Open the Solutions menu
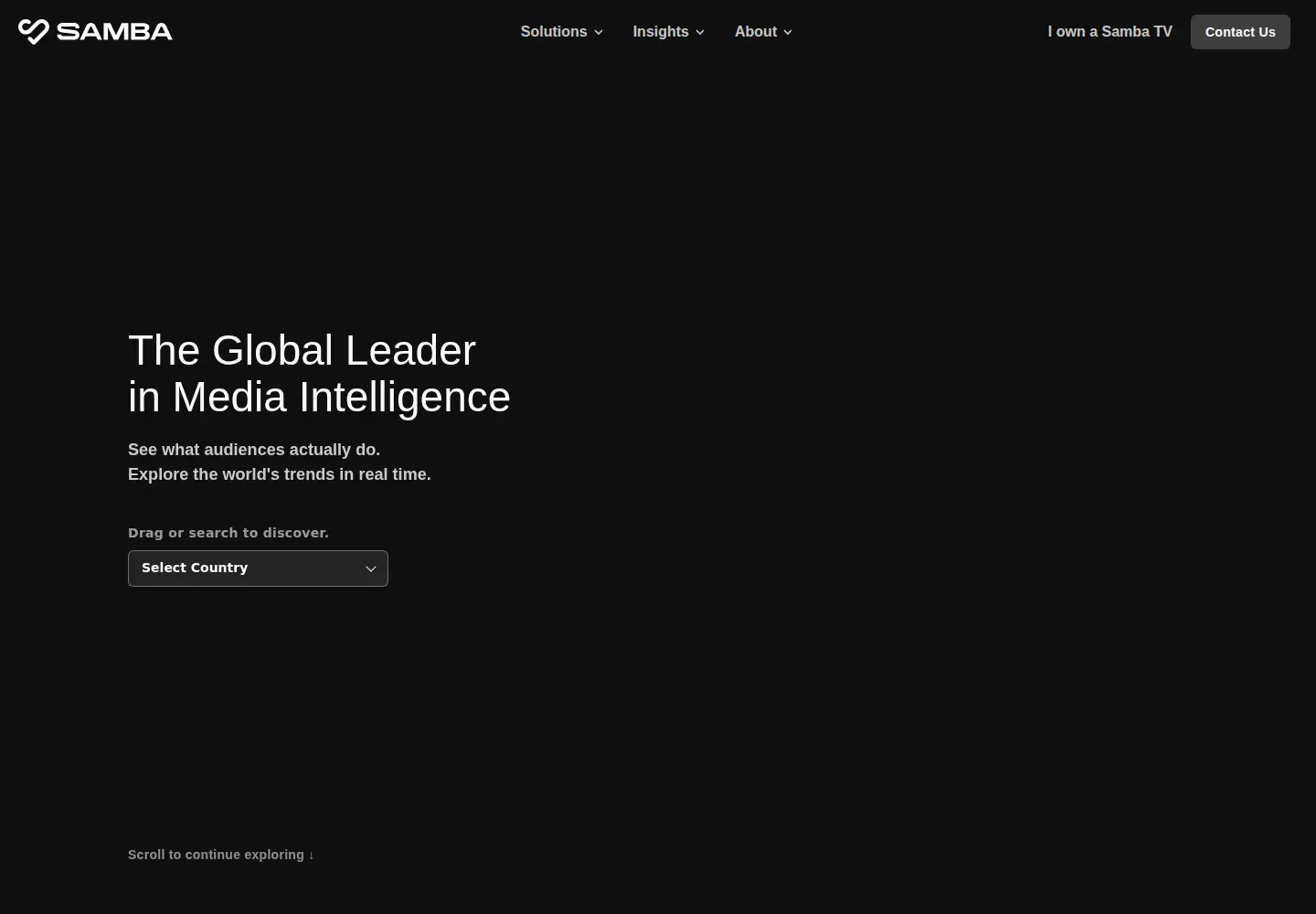 click(x=562, y=32)
